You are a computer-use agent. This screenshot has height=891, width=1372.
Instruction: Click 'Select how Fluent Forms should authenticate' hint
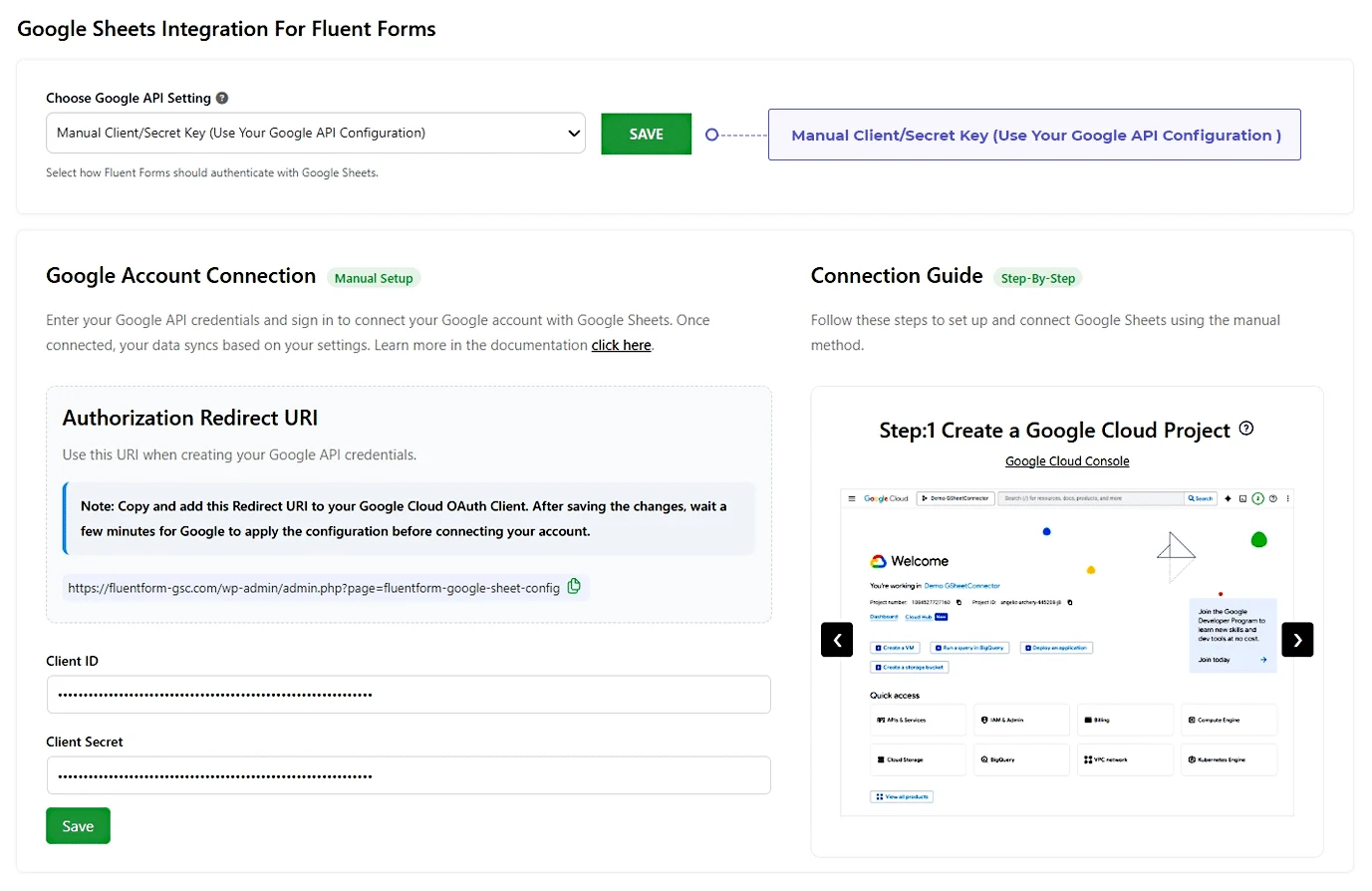coord(212,173)
